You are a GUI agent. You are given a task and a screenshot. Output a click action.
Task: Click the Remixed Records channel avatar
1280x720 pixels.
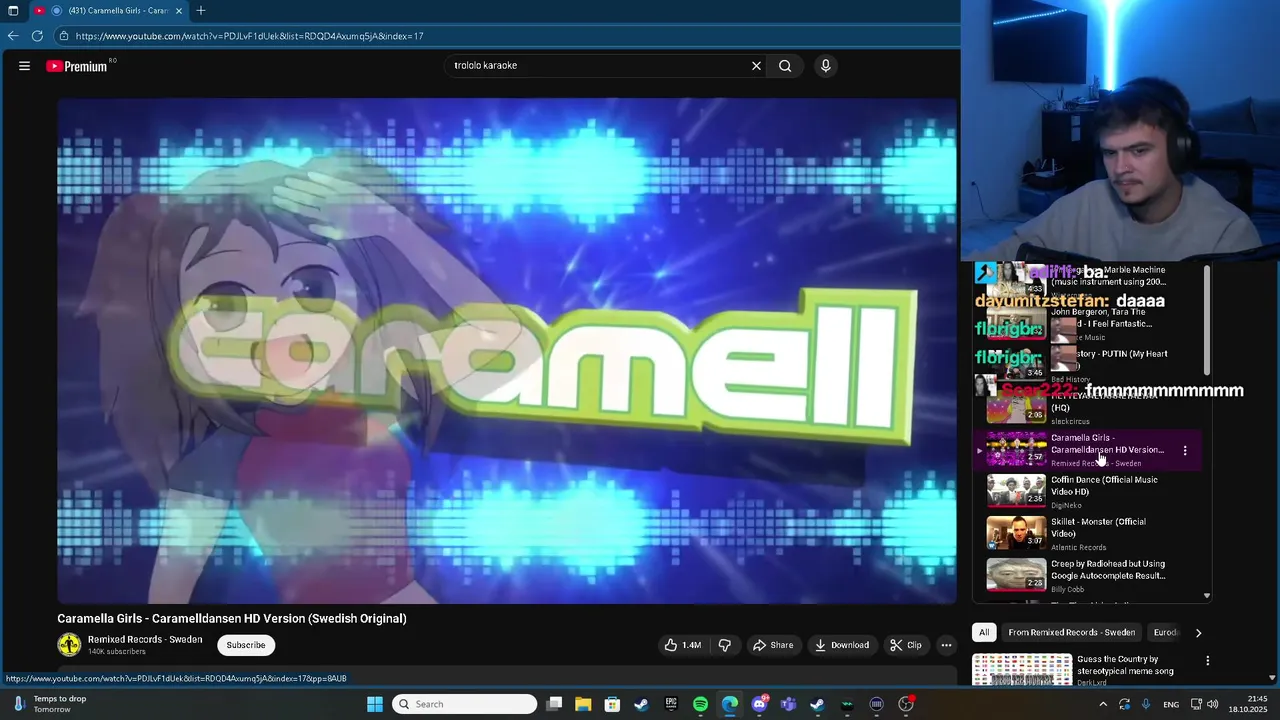point(69,645)
